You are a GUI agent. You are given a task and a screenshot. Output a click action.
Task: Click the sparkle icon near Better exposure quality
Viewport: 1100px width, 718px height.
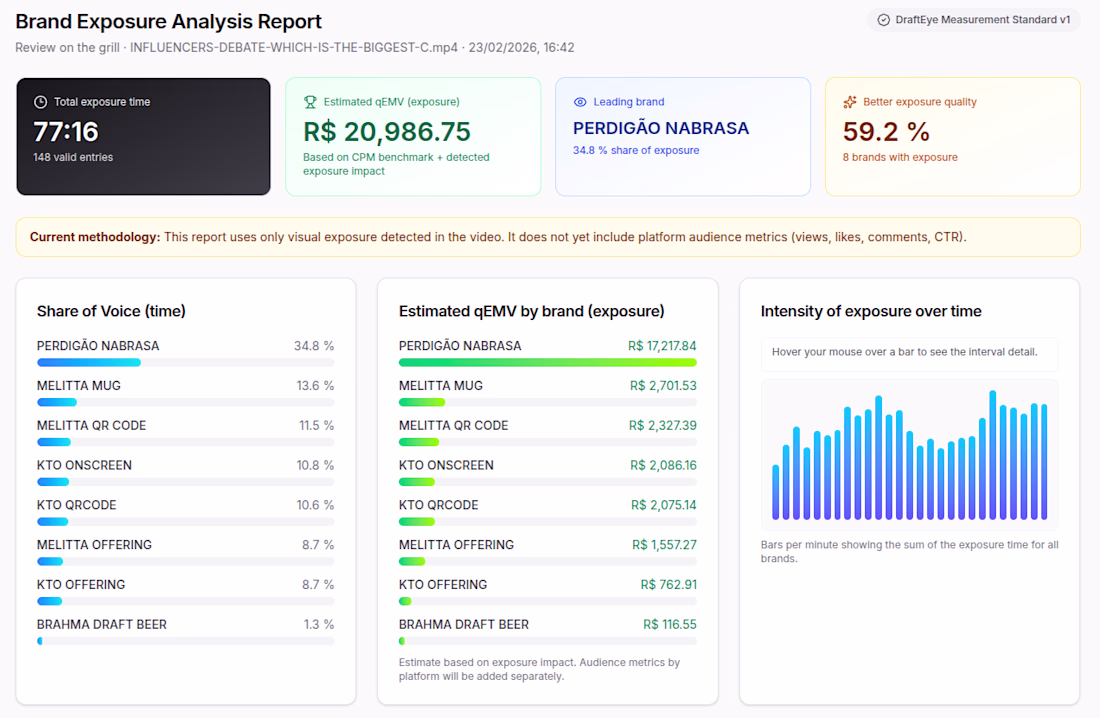pyautogui.click(x=850, y=102)
